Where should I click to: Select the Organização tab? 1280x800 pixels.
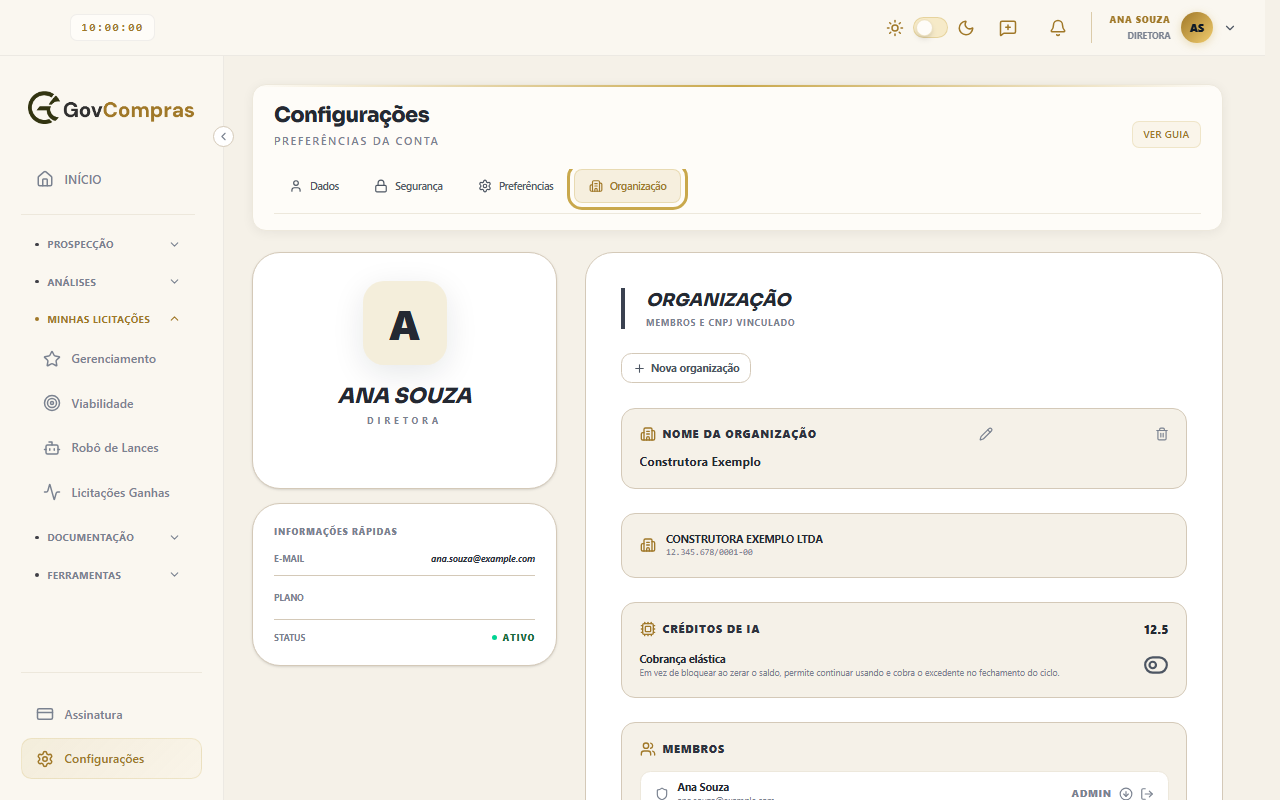[628, 186]
